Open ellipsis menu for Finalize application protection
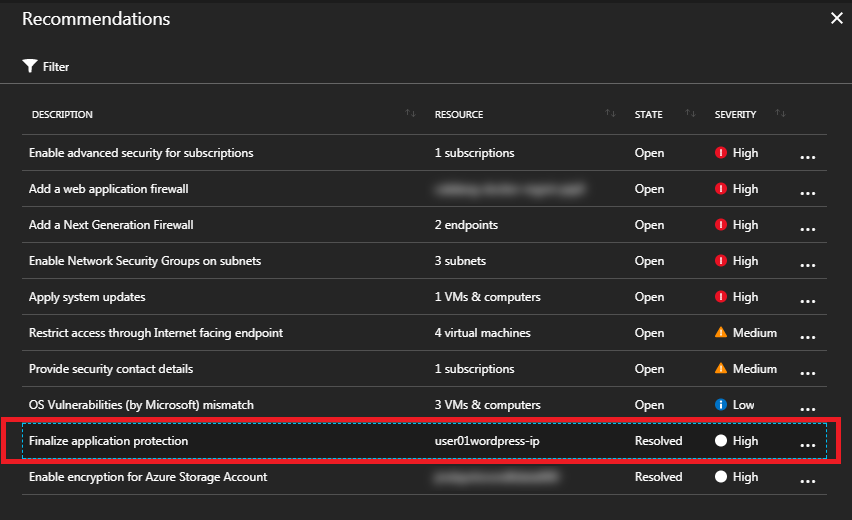852x520 pixels. [807, 446]
